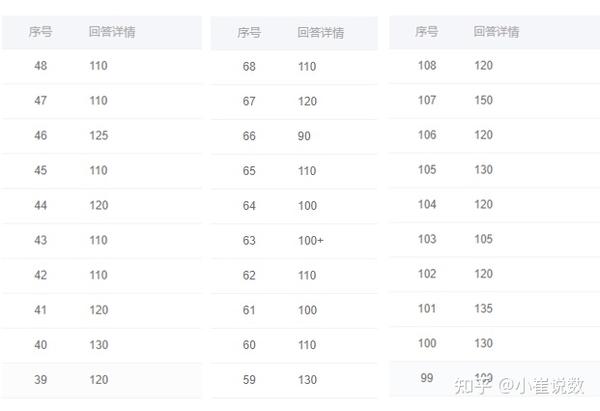Select the 125 answer in row 46

pos(98,136)
